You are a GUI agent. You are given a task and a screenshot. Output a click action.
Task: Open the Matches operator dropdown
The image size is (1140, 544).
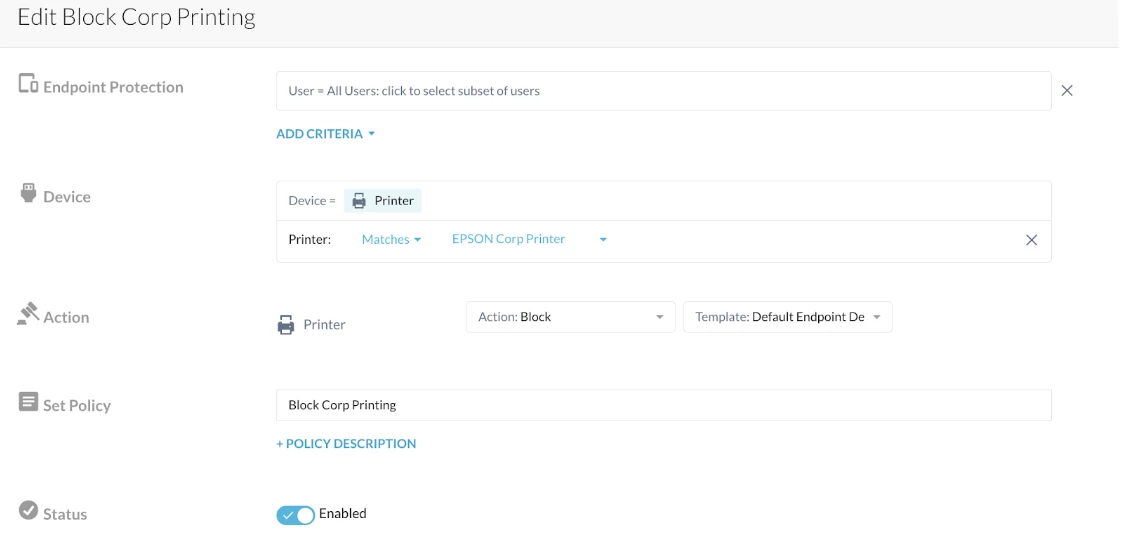(391, 239)
